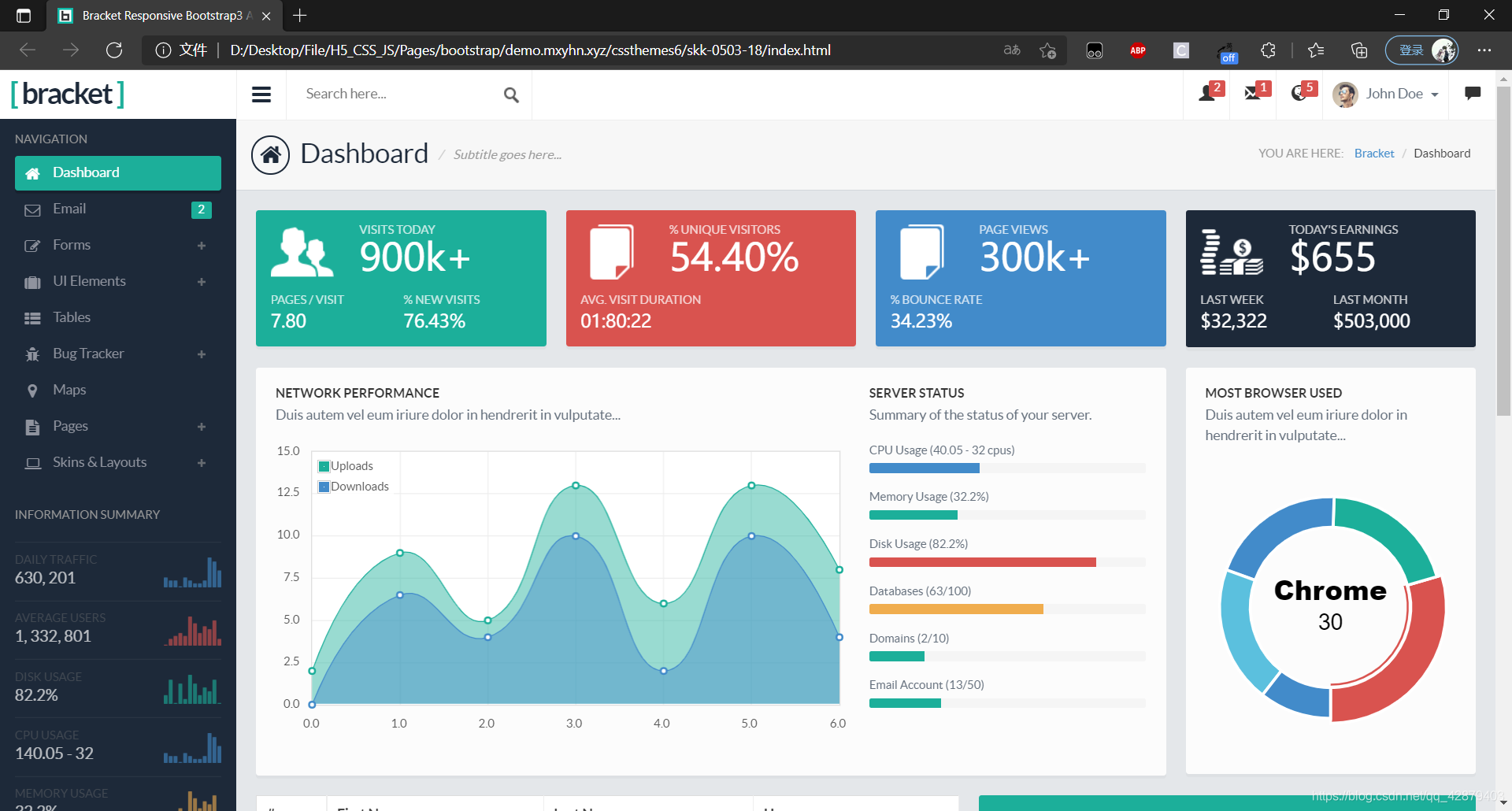The width and height of the screenshot is (1512, 811).
Task: Click the Bug Tracker bug icon
Action: 32,354
